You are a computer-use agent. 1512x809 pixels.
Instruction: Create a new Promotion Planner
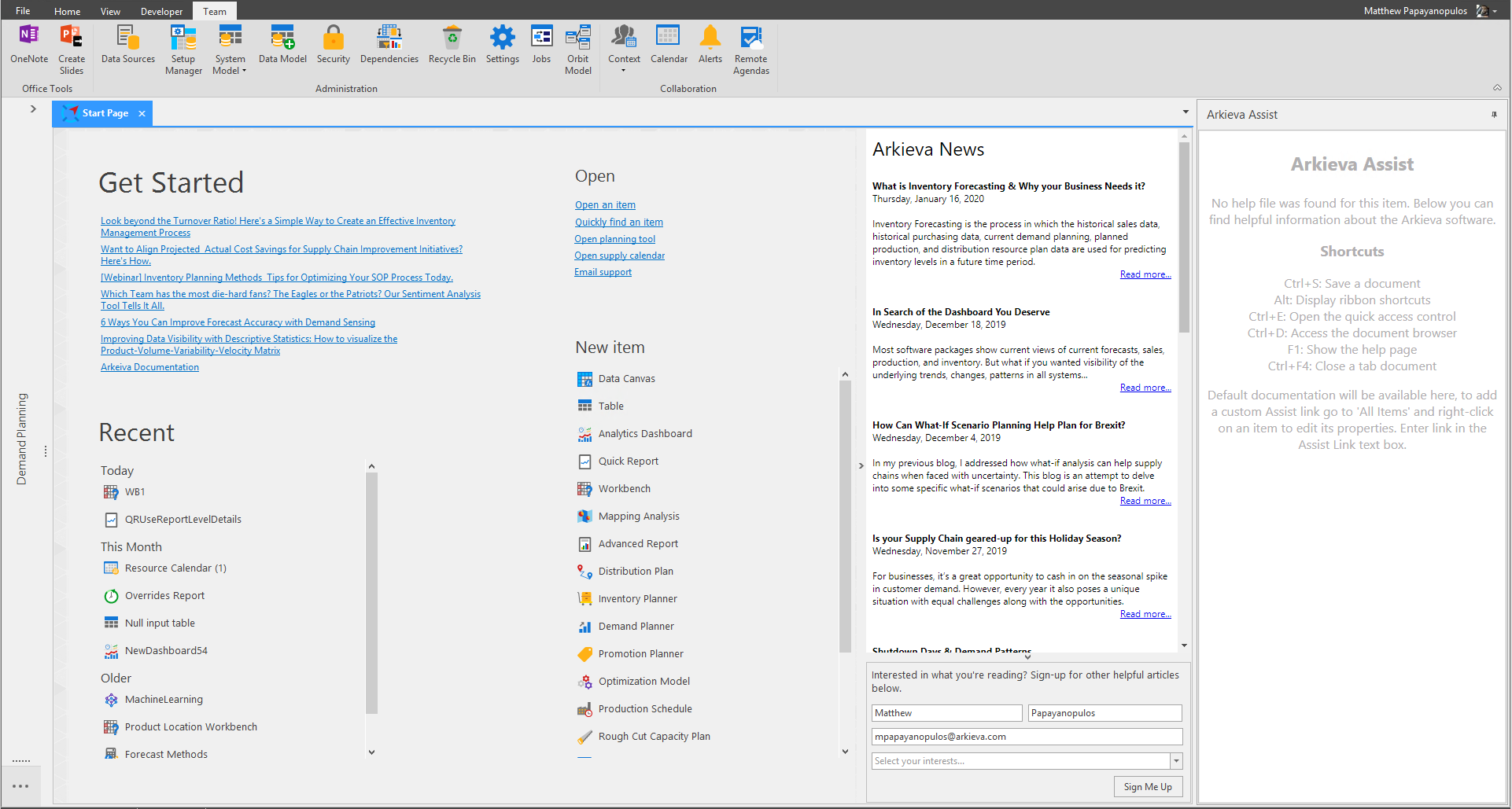pos(631,654)
